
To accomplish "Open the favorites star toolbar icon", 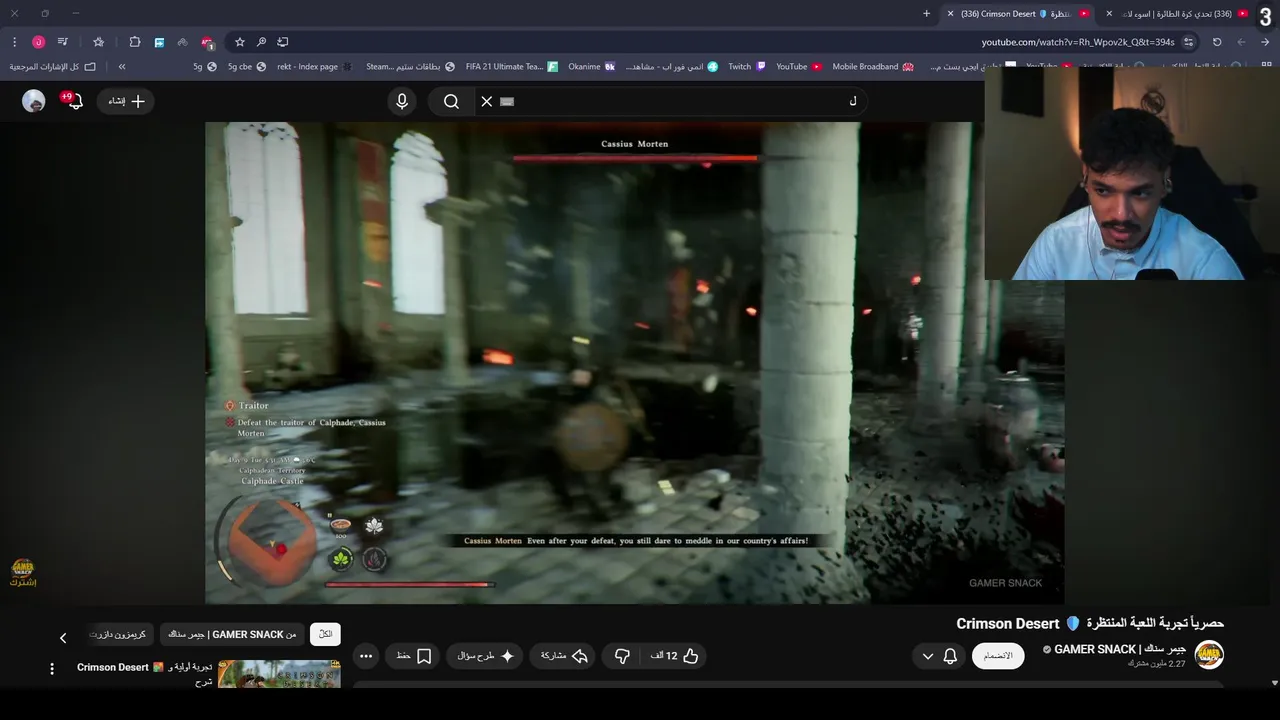I will [x=98, y=42].
